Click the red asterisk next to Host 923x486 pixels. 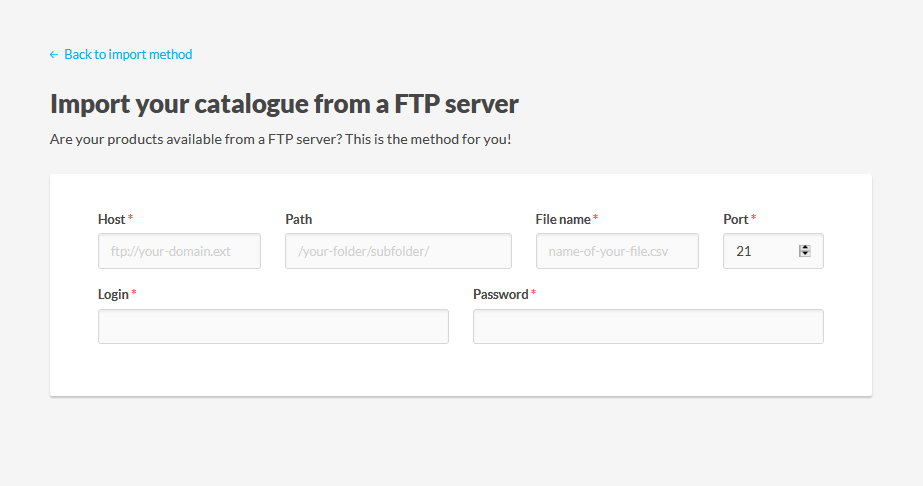pyautogui.click(x=131, y=218)
